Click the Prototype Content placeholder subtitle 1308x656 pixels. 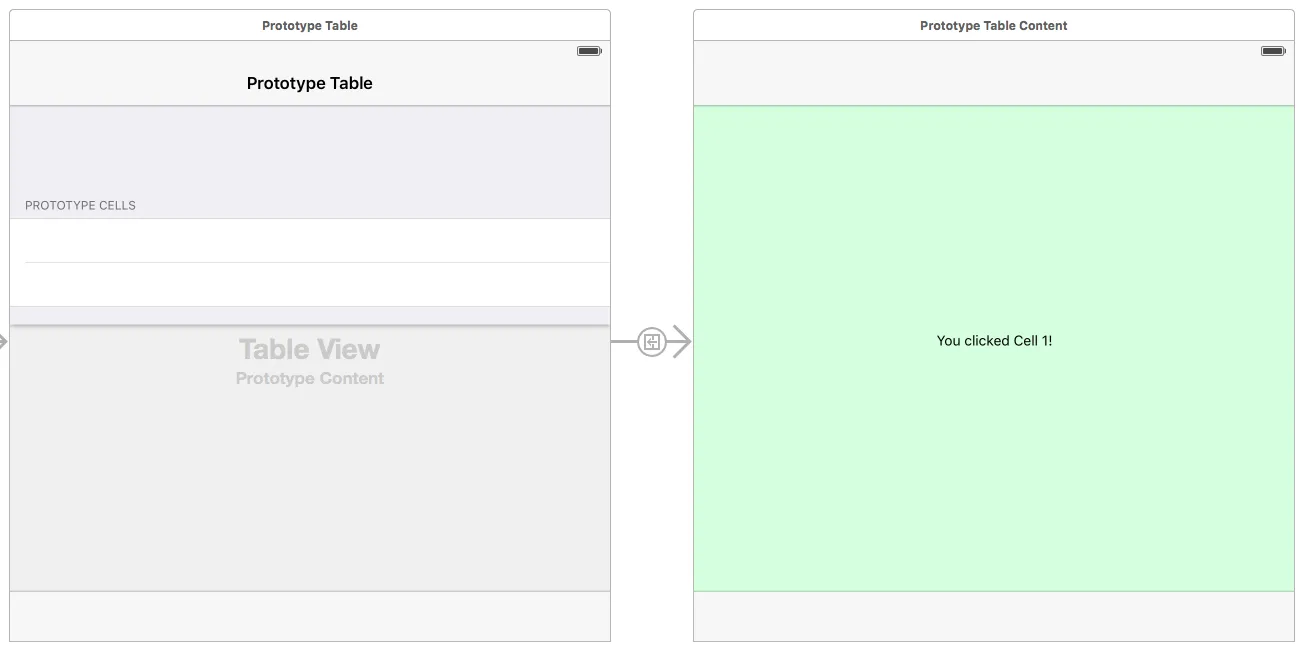click(310, 378)
